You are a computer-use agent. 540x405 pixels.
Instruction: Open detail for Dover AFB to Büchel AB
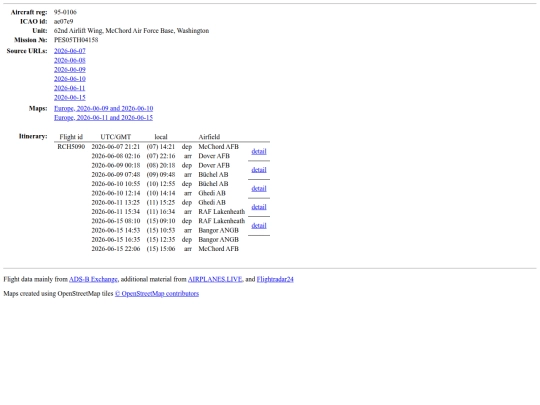pos(259,170)
